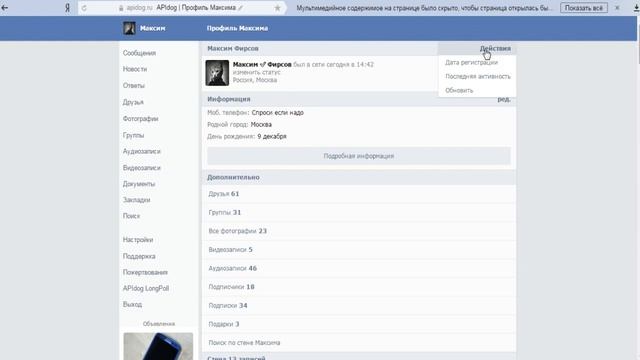The height and width of the screenshot is (360, 640).
Task: Click Показать всё button
Action: 584,8
